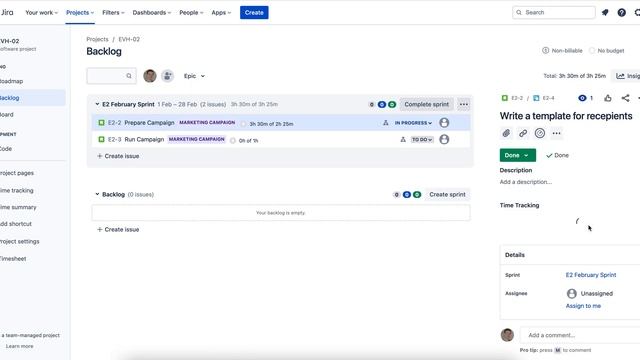
Task: Click the EVH-02 breadcrumb link
Action: tap(129, 39)
